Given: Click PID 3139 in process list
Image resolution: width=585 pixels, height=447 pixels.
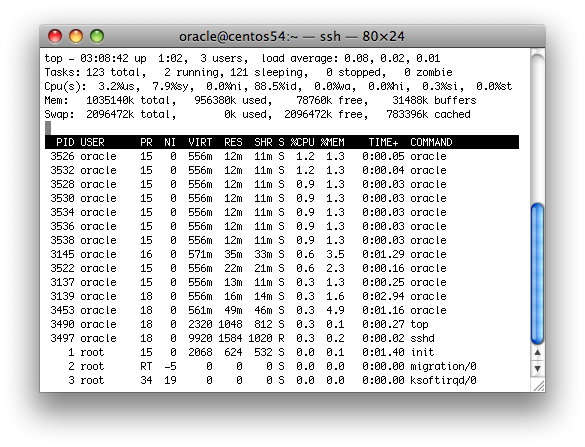Looking at the screenshot, I should [x=62, y=296].
